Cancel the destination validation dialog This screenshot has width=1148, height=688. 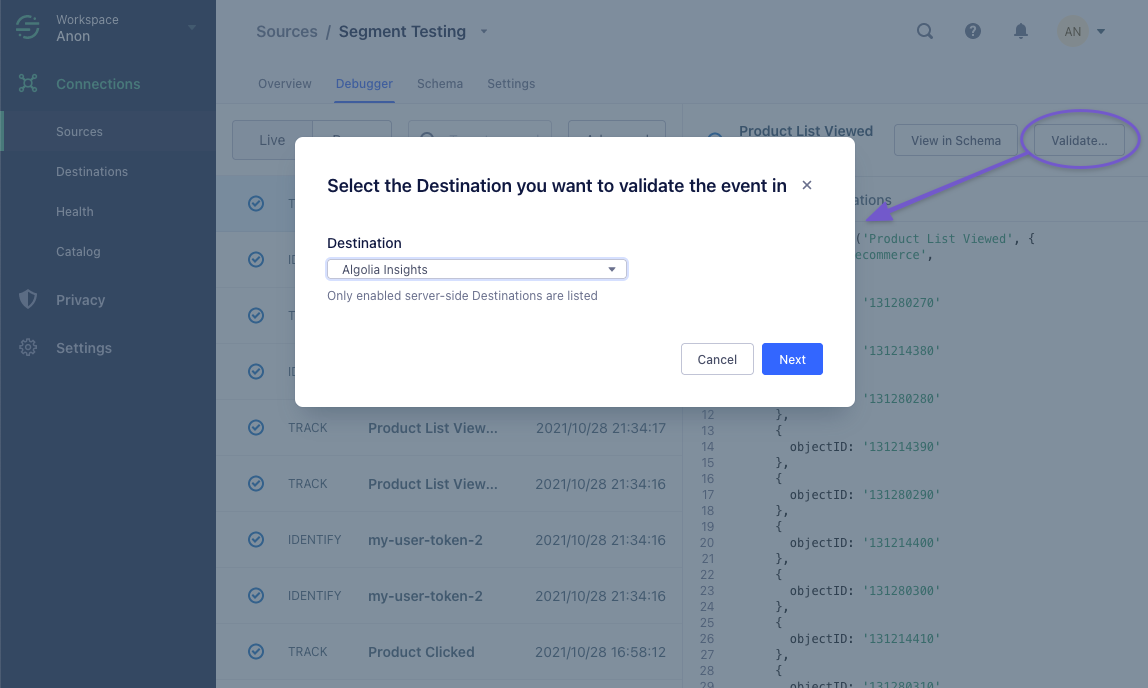coord(717,358)
